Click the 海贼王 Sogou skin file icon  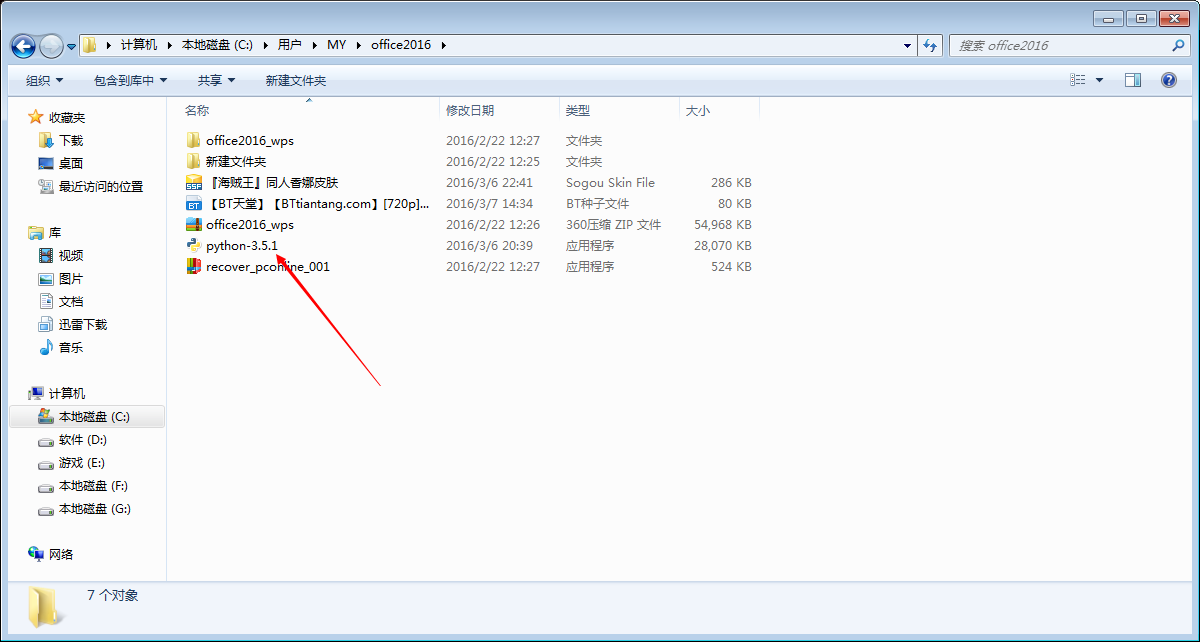coord(194,183)
